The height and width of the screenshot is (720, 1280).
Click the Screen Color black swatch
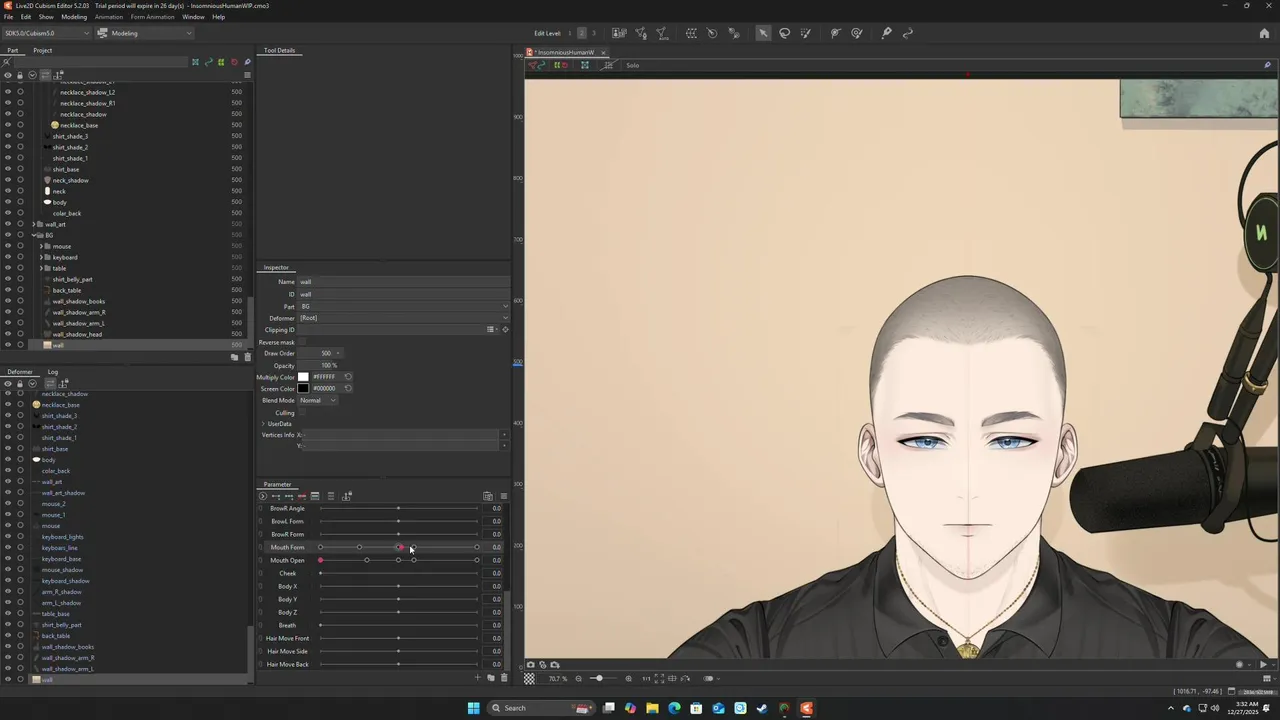(303, 389)
